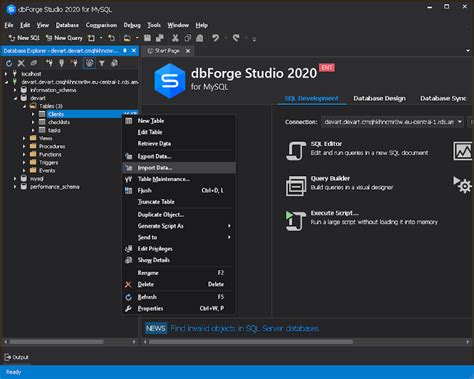
Task: Click the delete X icon in Database Explorer toolbar
Action: 21,63
